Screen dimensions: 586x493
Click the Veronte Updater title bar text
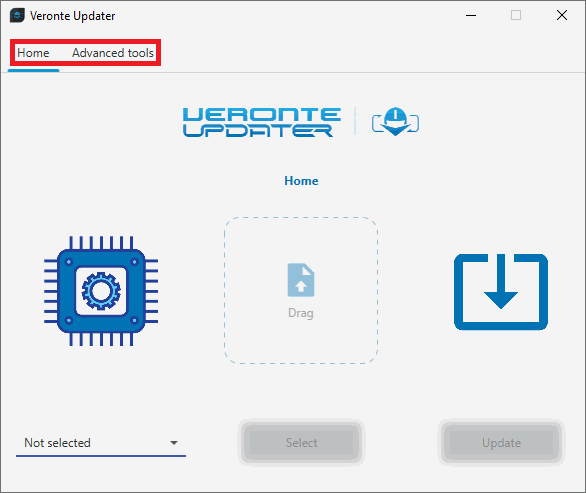[73, 16]
